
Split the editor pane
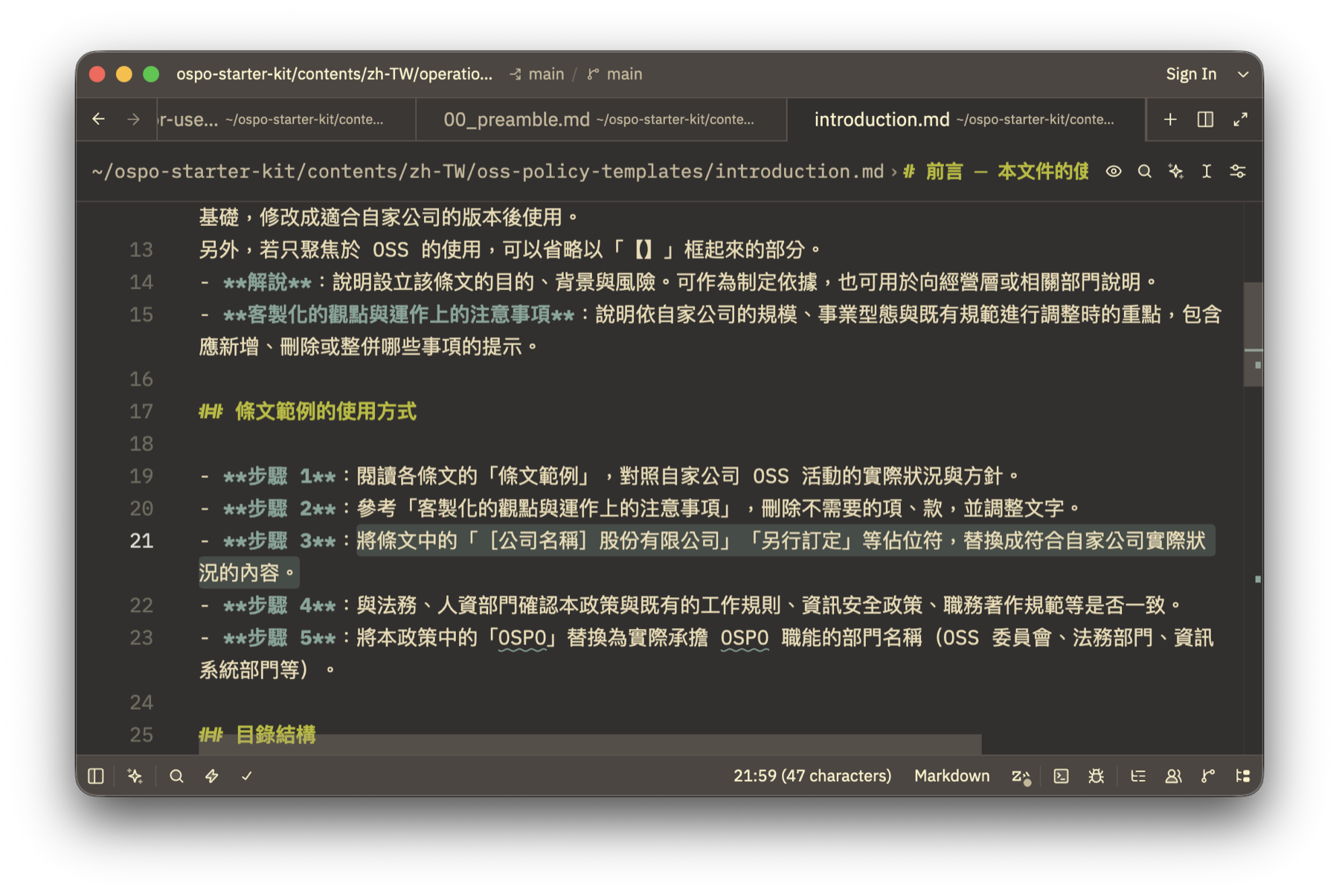(x=1205, y=119)
